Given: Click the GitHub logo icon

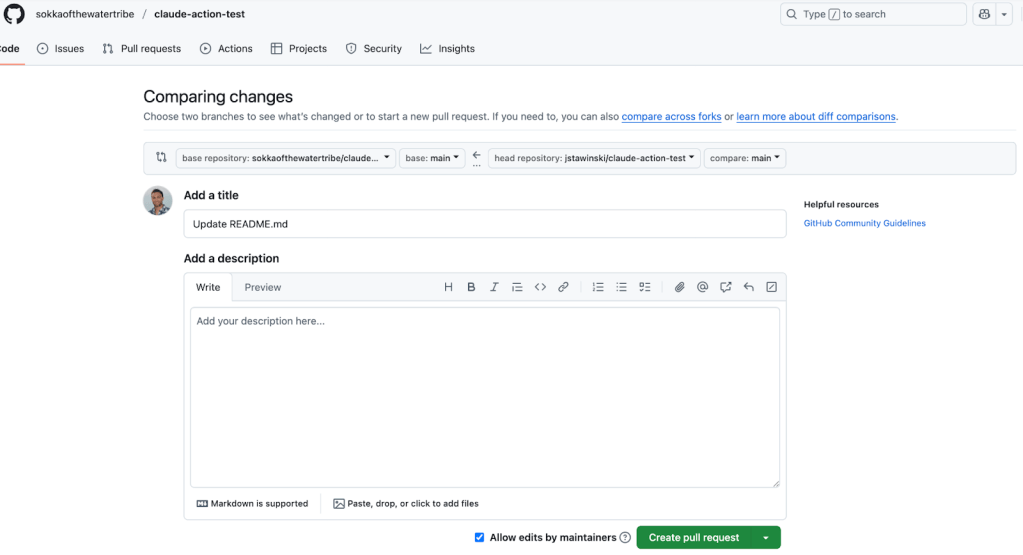Looking at the screenshot, I should tap(14, 15).
